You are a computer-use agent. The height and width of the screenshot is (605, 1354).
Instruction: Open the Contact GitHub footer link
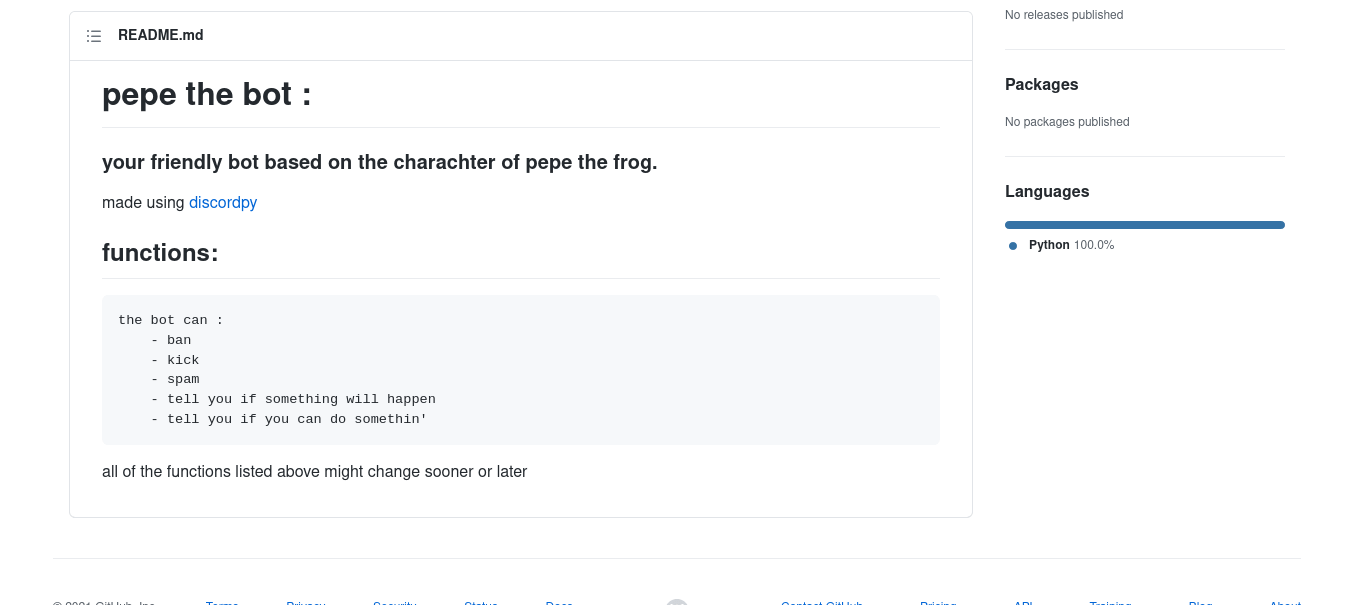(x=822, y=603)
